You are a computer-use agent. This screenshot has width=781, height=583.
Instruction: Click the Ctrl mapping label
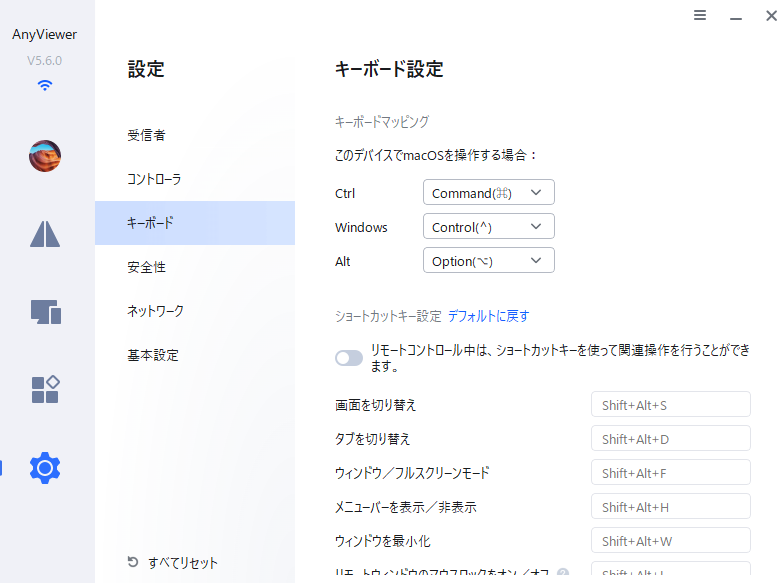click(x=345, y=193)
